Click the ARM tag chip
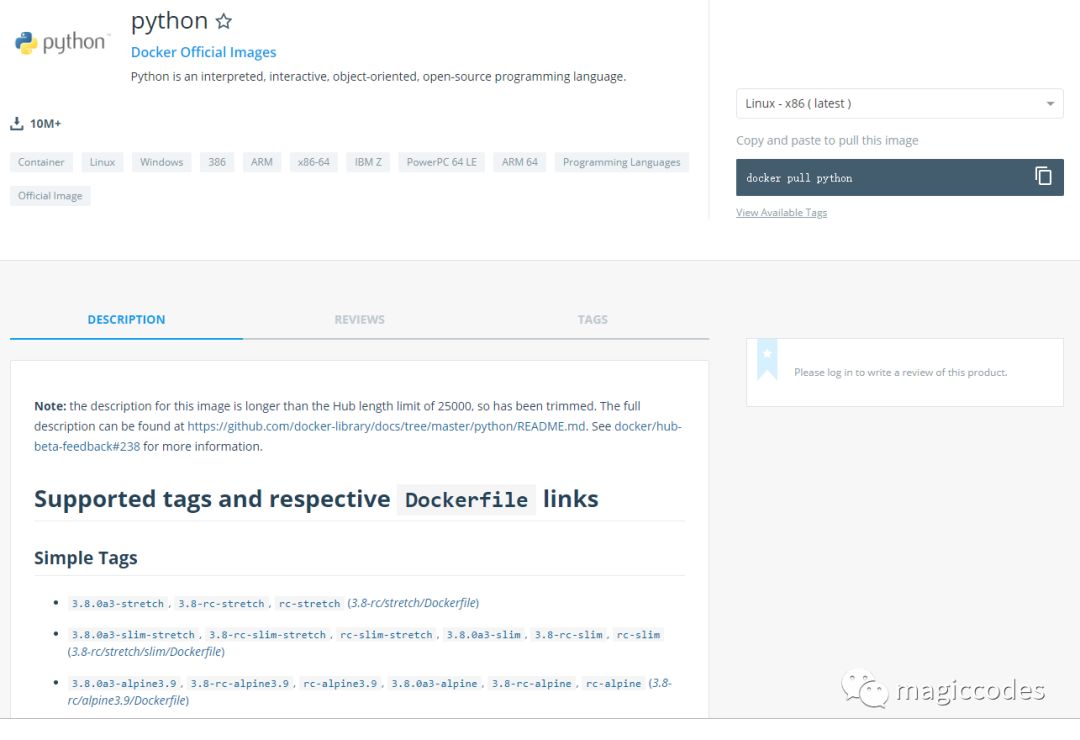Image resolution: width=1080 pixels, height=740 pixels. click(x=262, y=162)
